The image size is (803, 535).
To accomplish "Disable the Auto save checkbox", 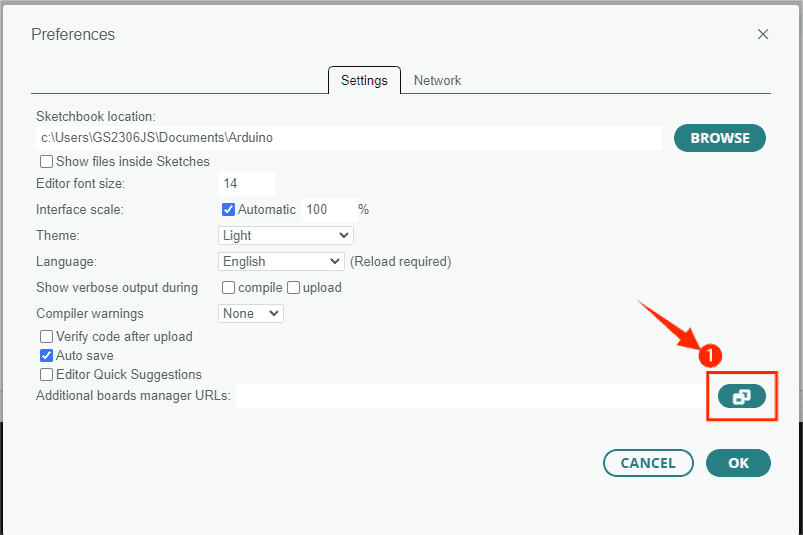I will click(47, 355).
